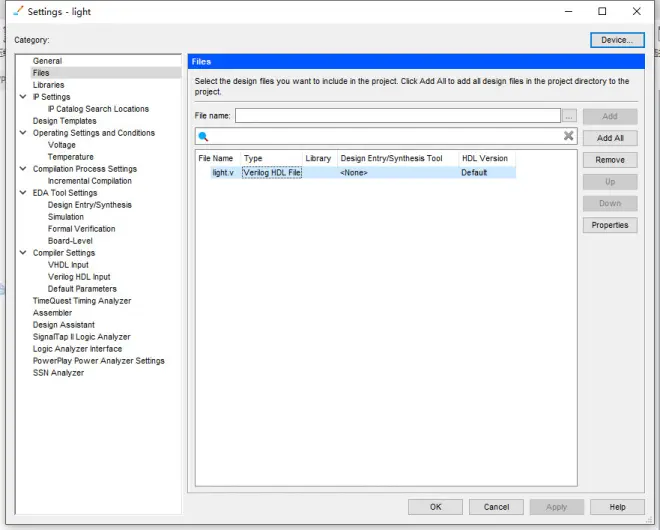Select Logic Analyzer Interface

click(x=77, y=349)
